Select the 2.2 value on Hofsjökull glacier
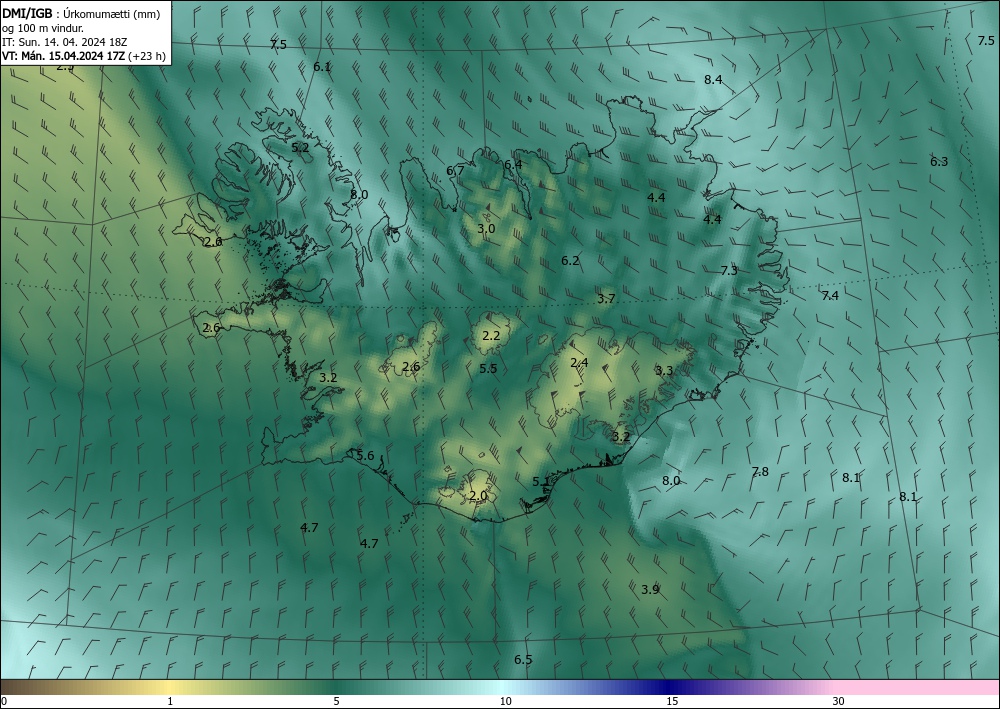The height and width of the screenshot is (709, 1000). coord(490,335)
